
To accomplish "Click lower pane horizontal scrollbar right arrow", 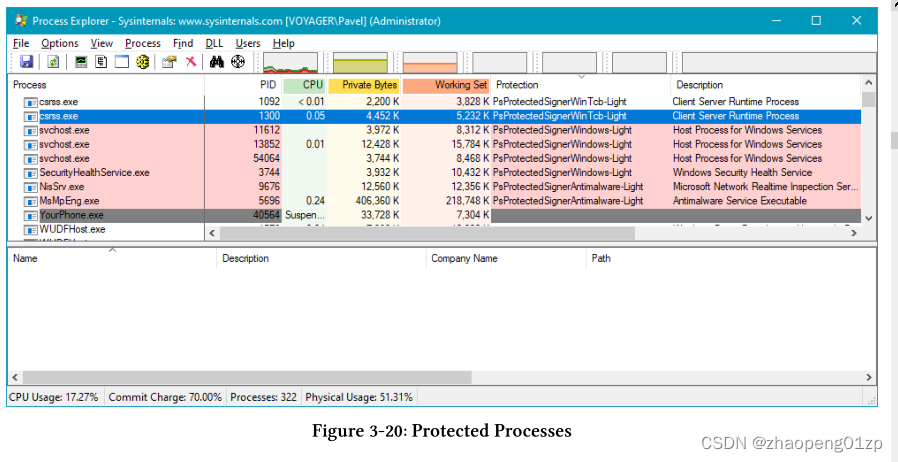I will (869, 377).
